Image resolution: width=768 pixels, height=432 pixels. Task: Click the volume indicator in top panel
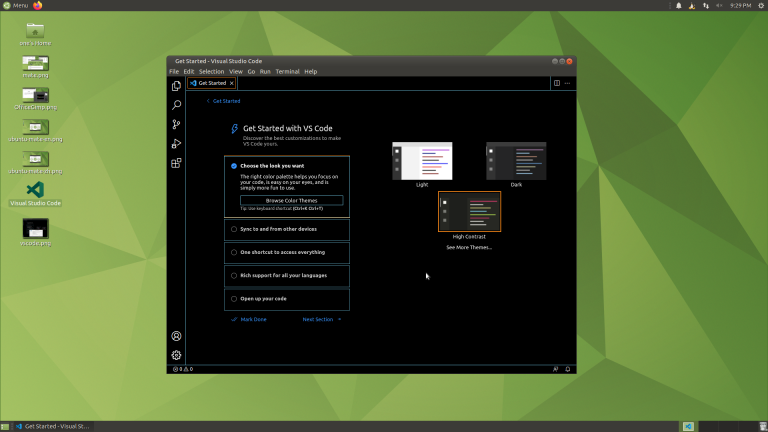coord(720,5)
